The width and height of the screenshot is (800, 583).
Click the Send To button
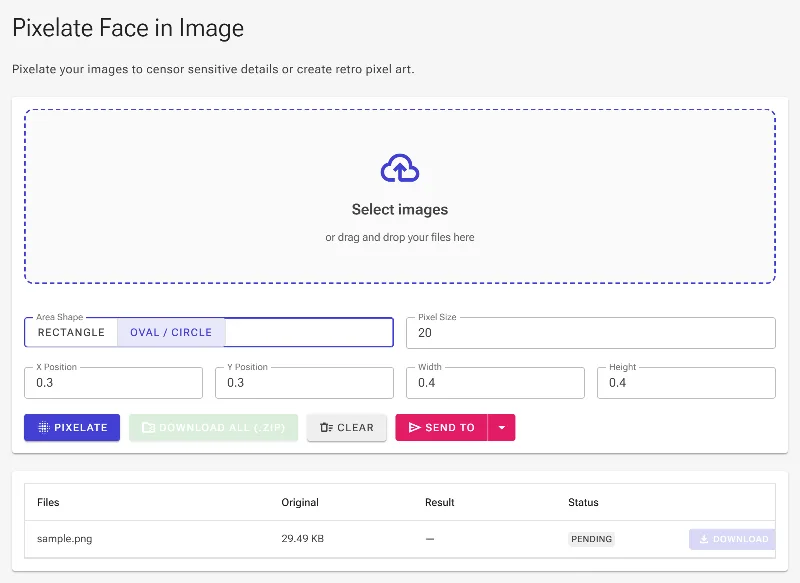441,427
